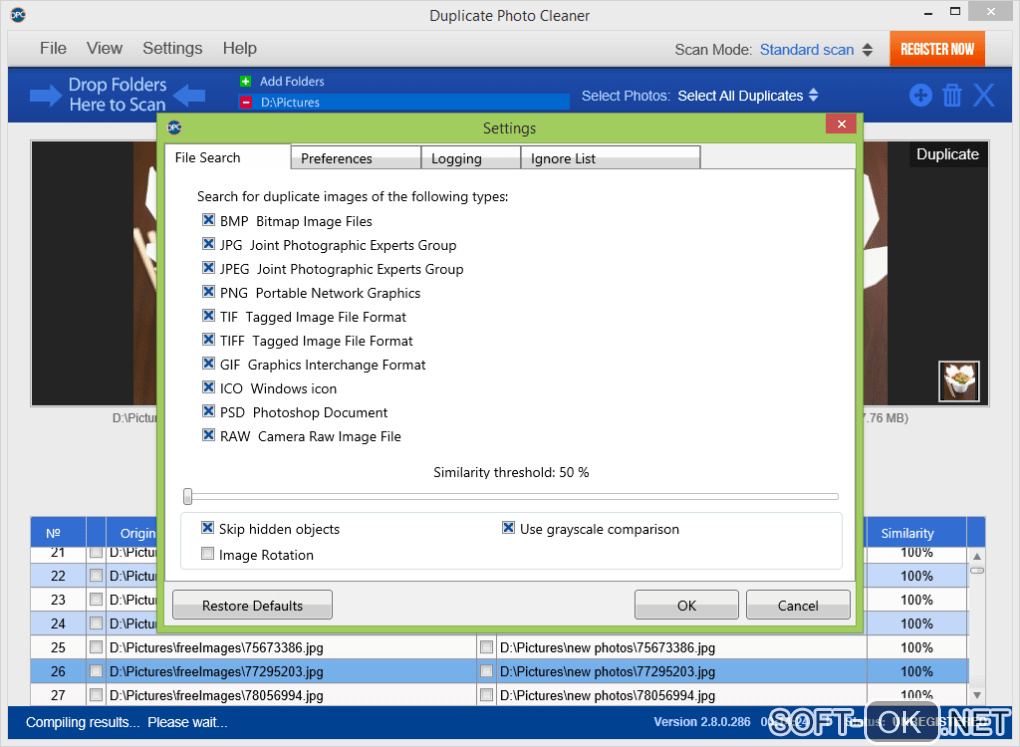Uncheck TIFF Tagged Image File Format
Screen dimensions: 1020x747
point(208,340)
